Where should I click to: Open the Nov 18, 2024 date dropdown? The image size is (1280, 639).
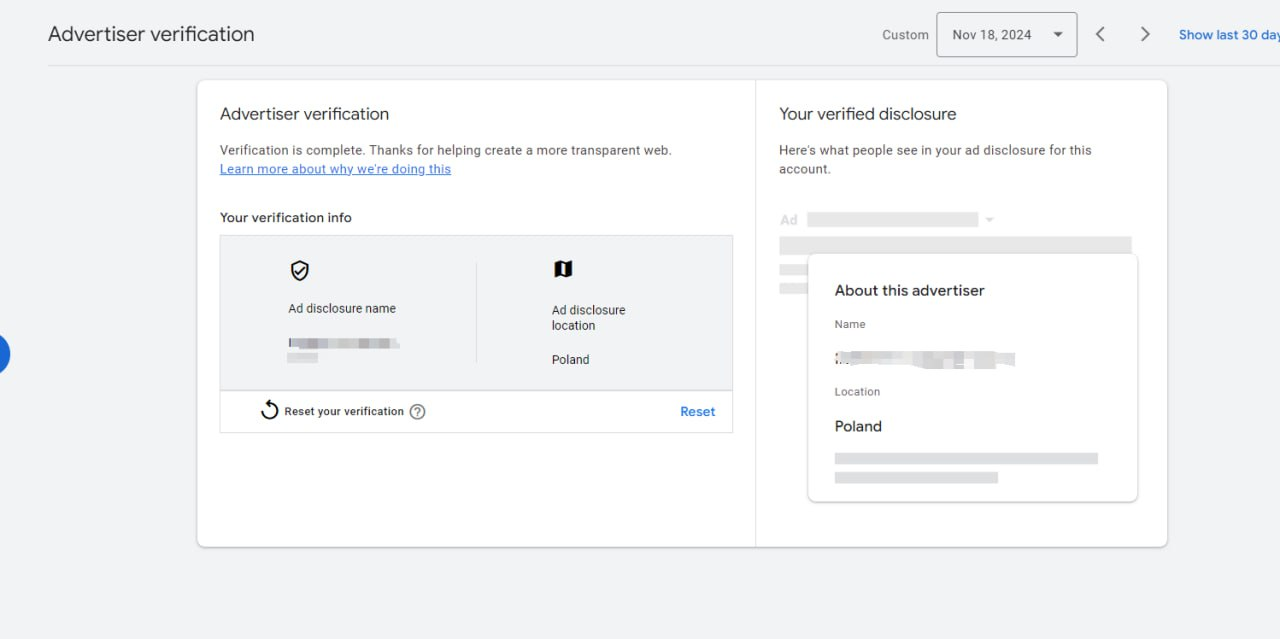(x=1006, y=34)
